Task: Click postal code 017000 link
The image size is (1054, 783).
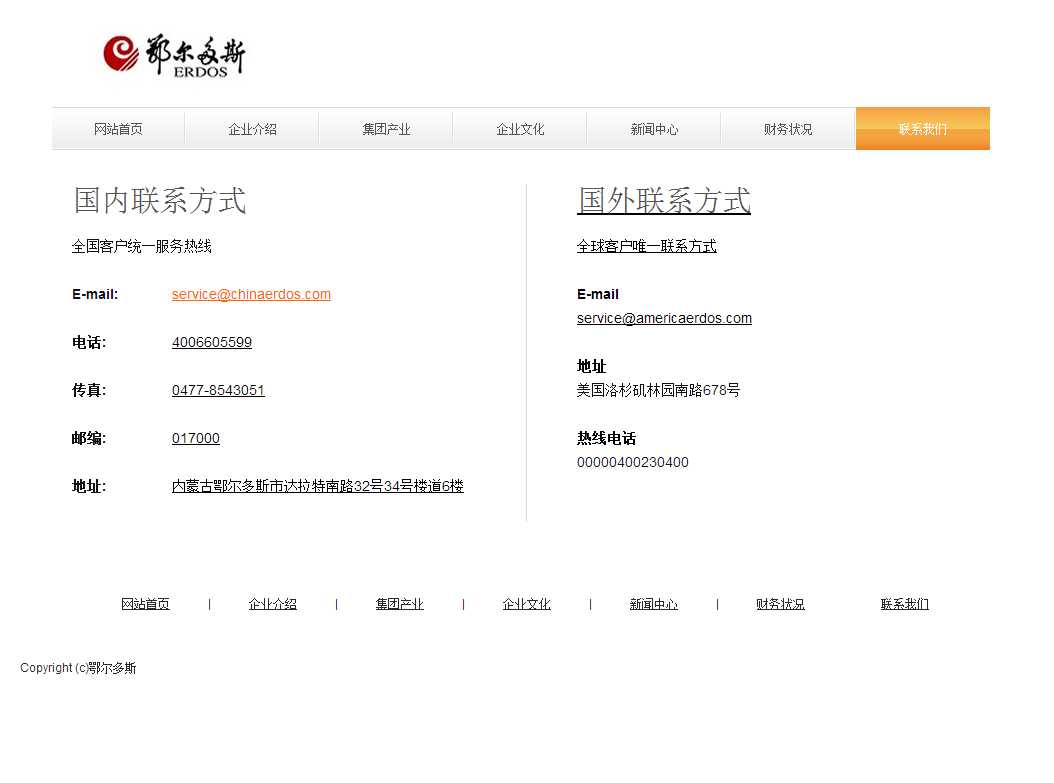Action: 196,438
